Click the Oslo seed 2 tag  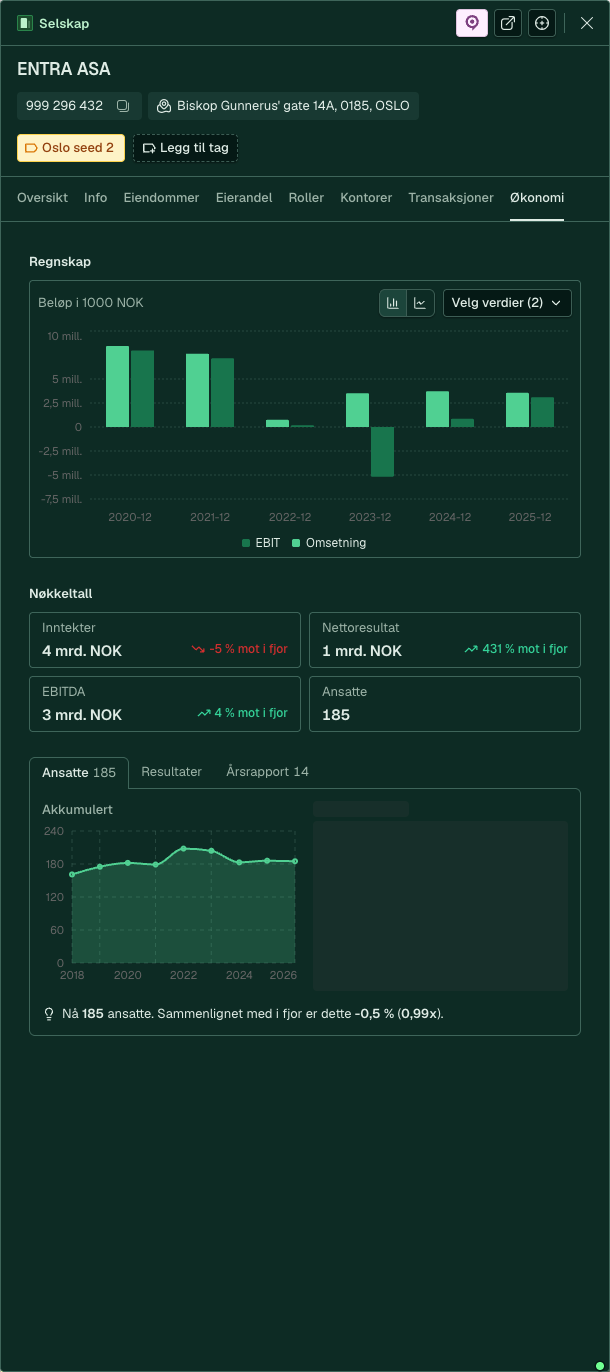pos(71,148)
